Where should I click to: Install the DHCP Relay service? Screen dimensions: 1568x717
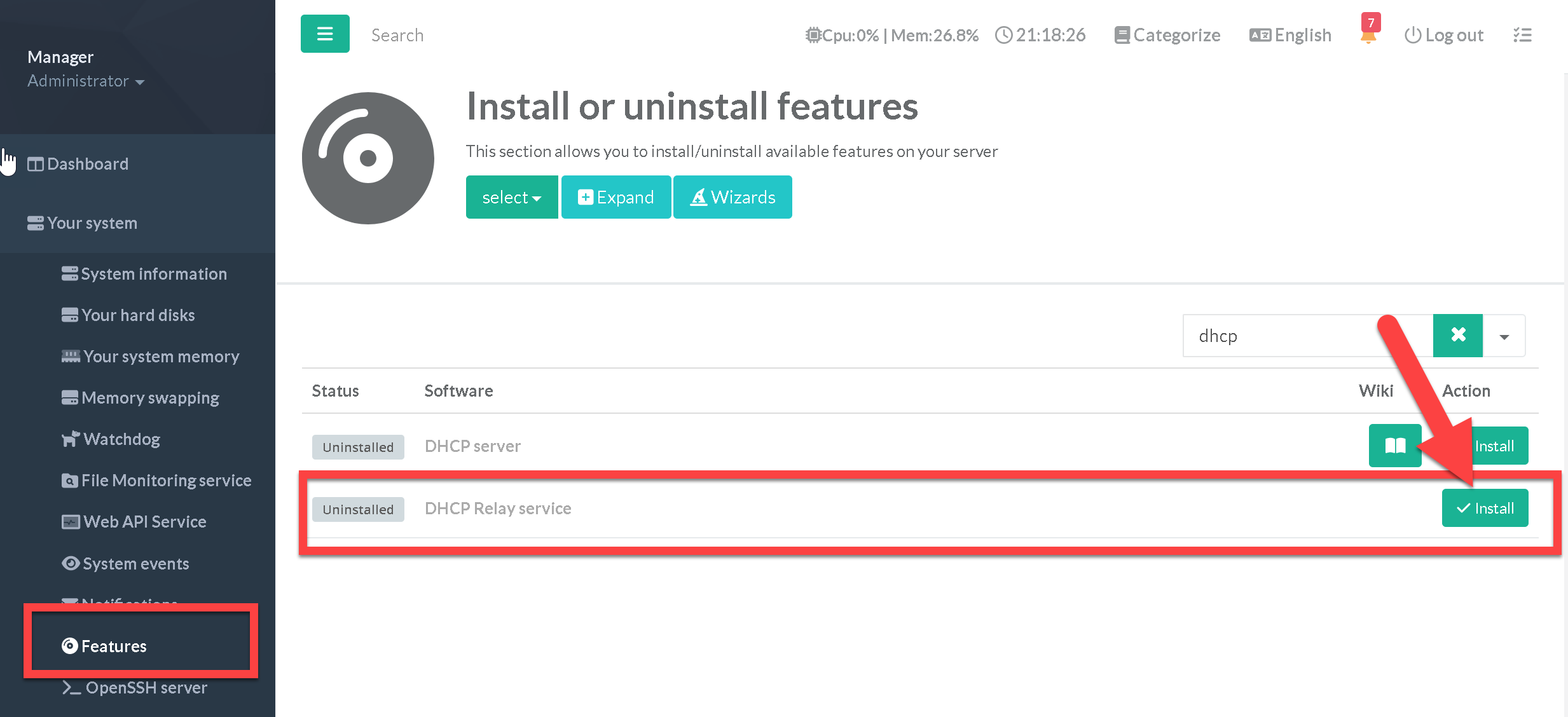[x=1484, y=508]
